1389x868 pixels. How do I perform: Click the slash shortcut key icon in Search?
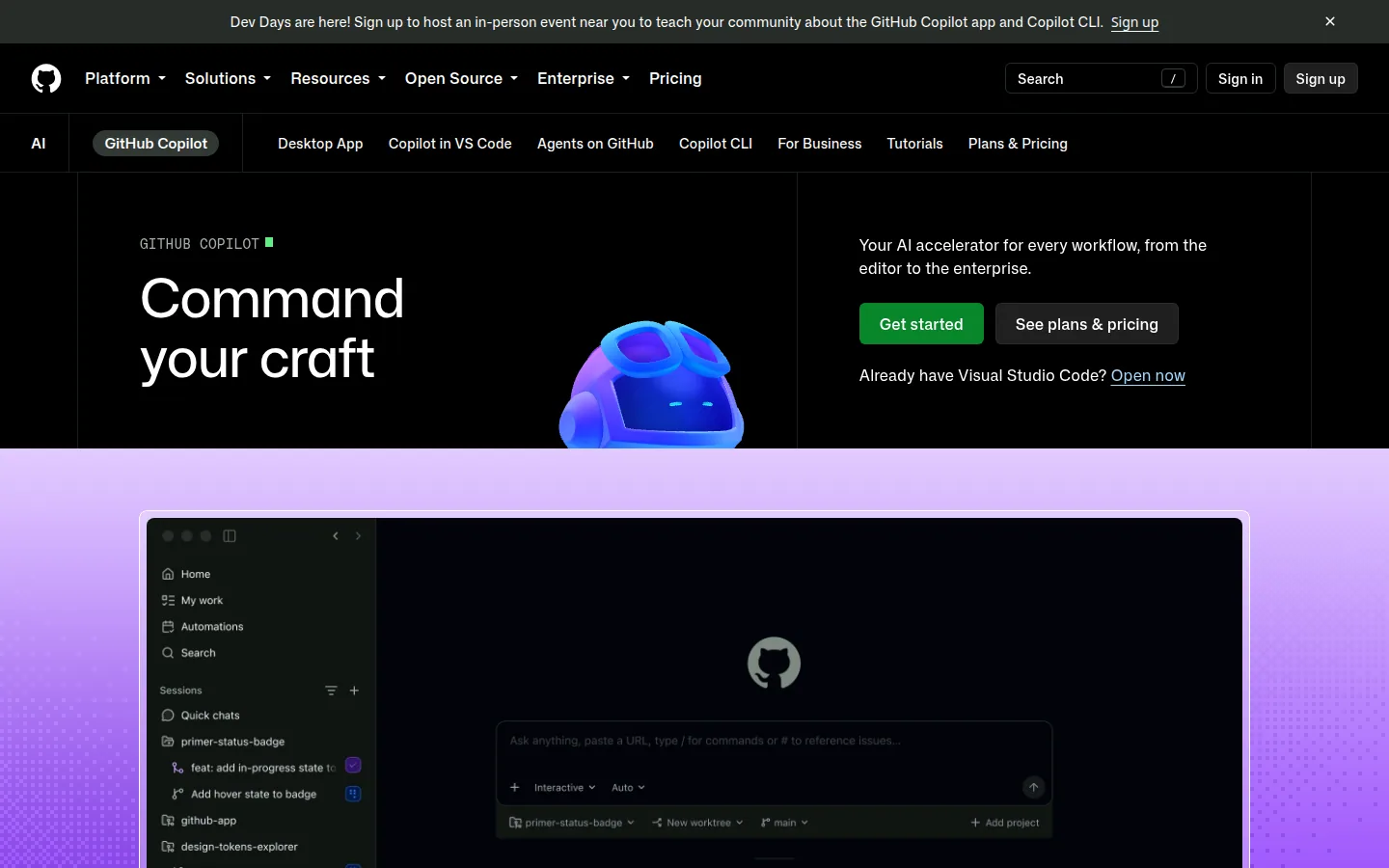point(1173,79)
